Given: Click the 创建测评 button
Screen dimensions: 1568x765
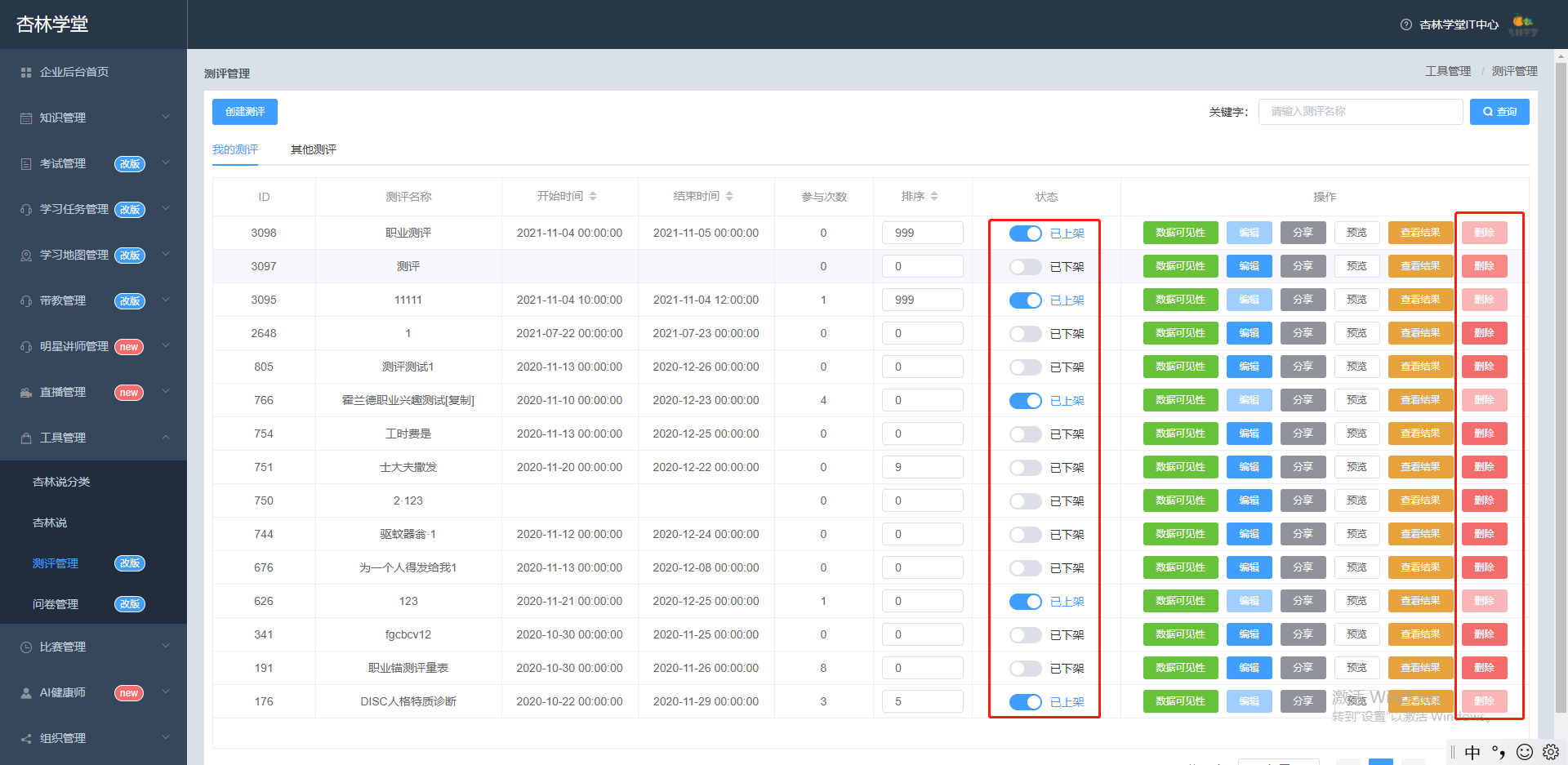Looking at the screenshot, I should pos(245,112).
